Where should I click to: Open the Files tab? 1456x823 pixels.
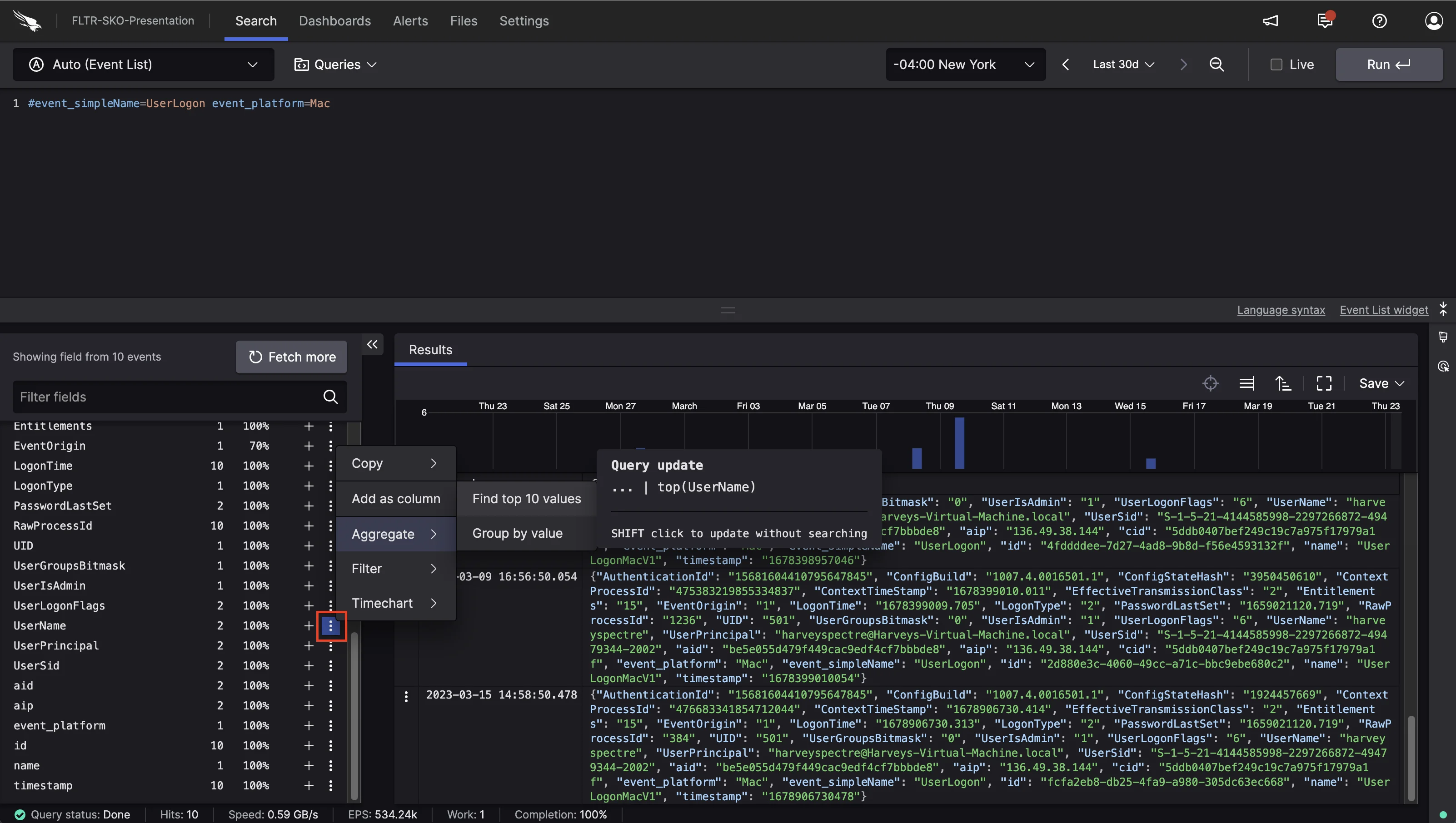[x=464, y=21]
